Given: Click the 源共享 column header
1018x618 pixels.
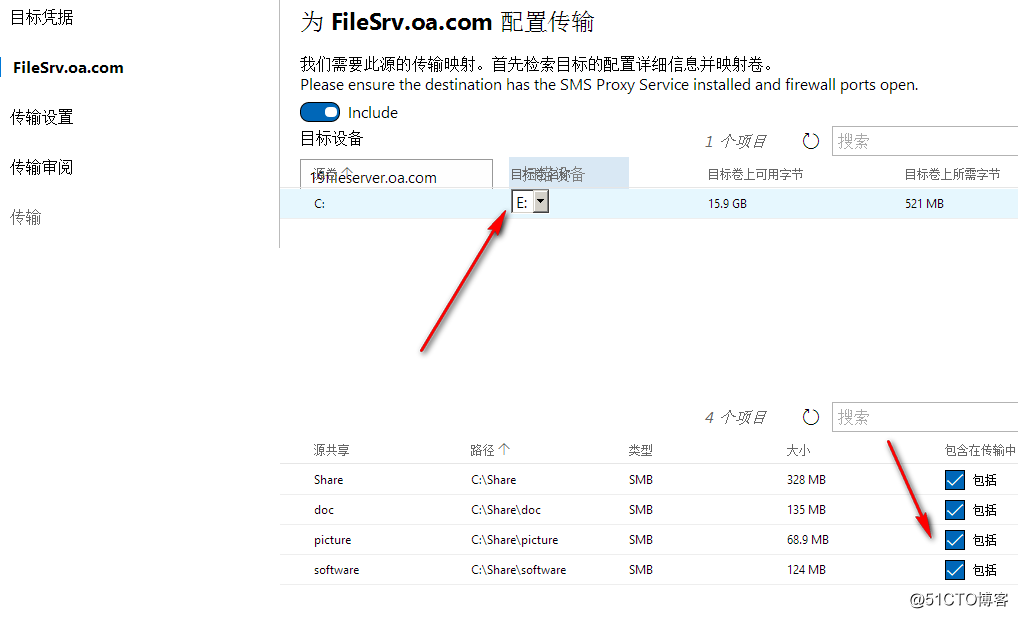Looking at the screenshot, I should pos(331,450).
